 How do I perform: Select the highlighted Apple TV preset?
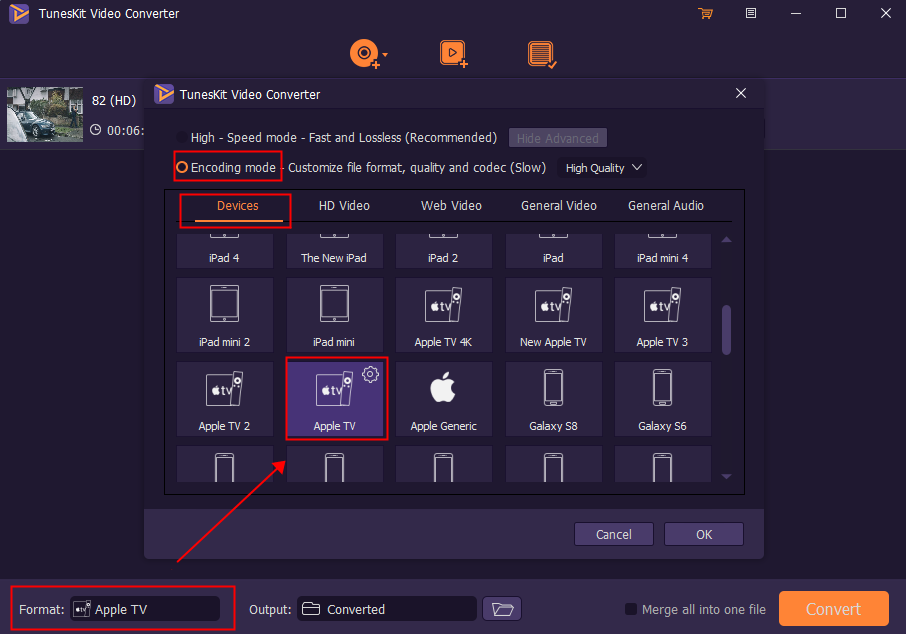[335, 399]
